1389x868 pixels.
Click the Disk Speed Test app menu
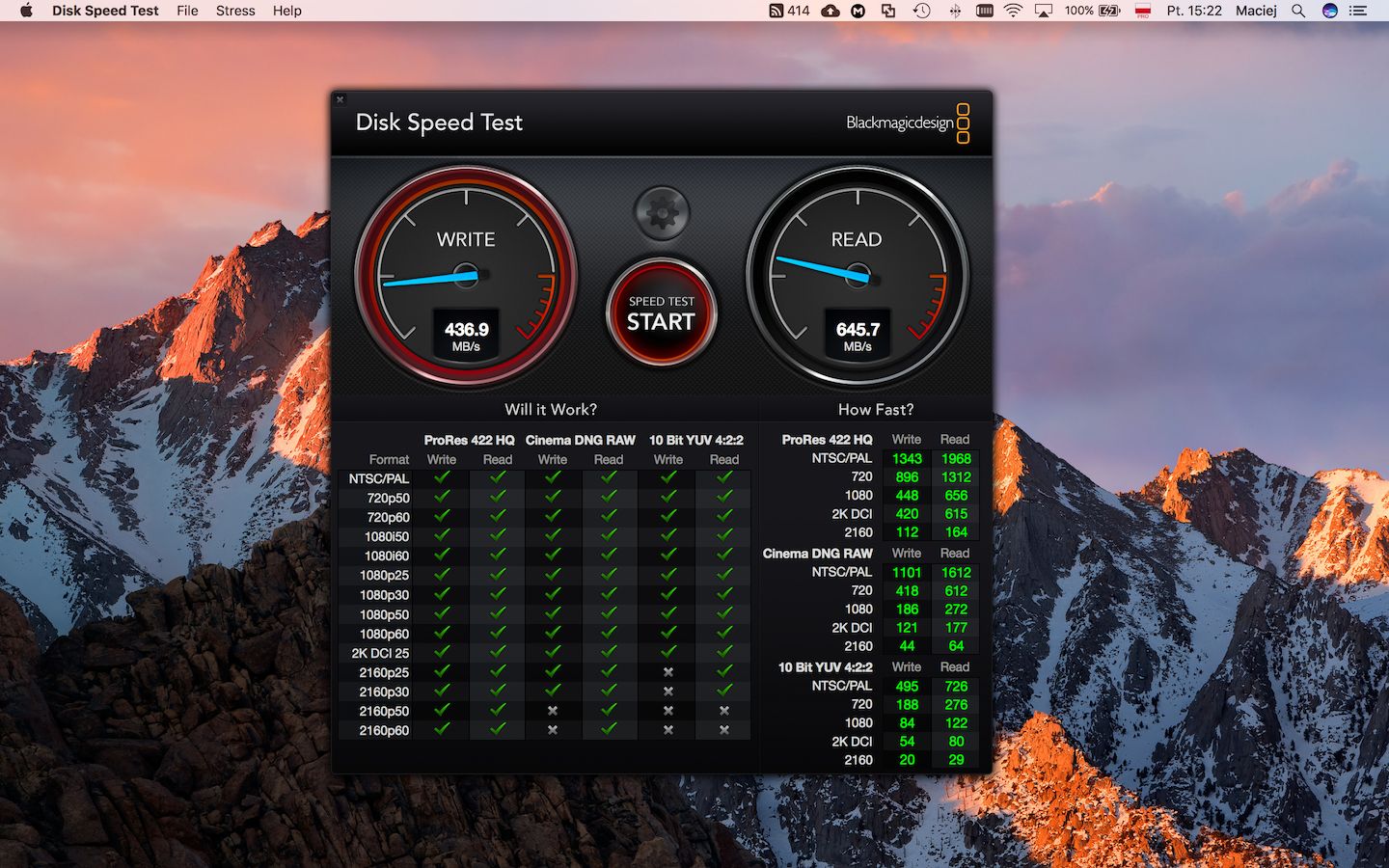(x=105, y=11)
